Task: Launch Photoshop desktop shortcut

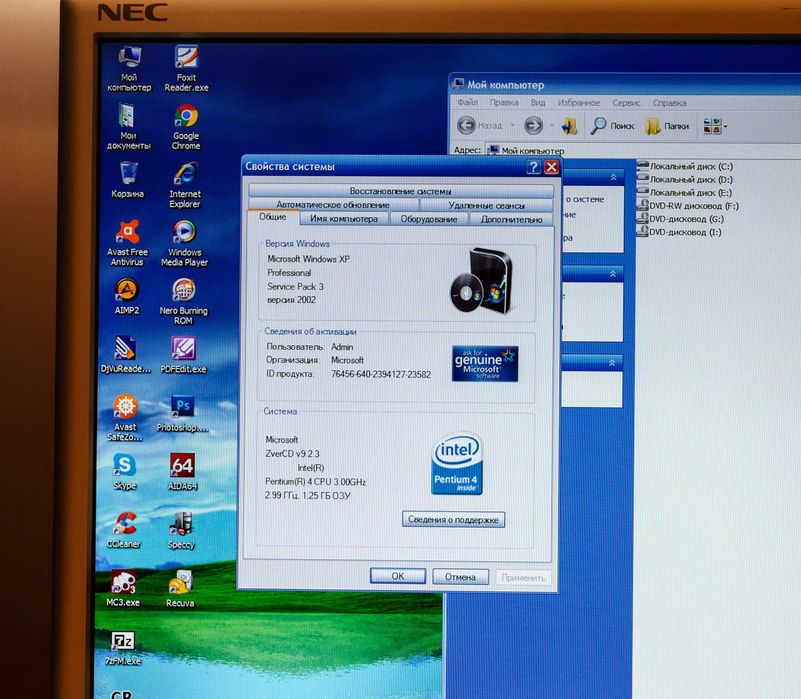Action: click(x=182, y=413)
